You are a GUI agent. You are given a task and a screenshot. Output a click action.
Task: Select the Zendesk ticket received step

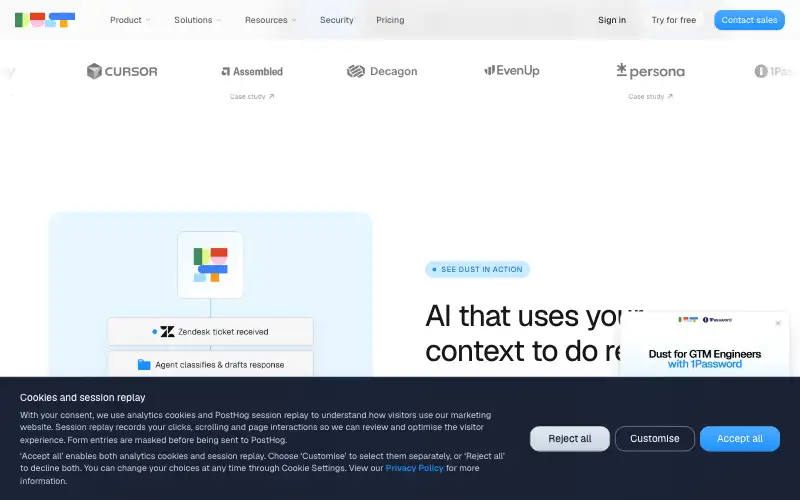211,332
